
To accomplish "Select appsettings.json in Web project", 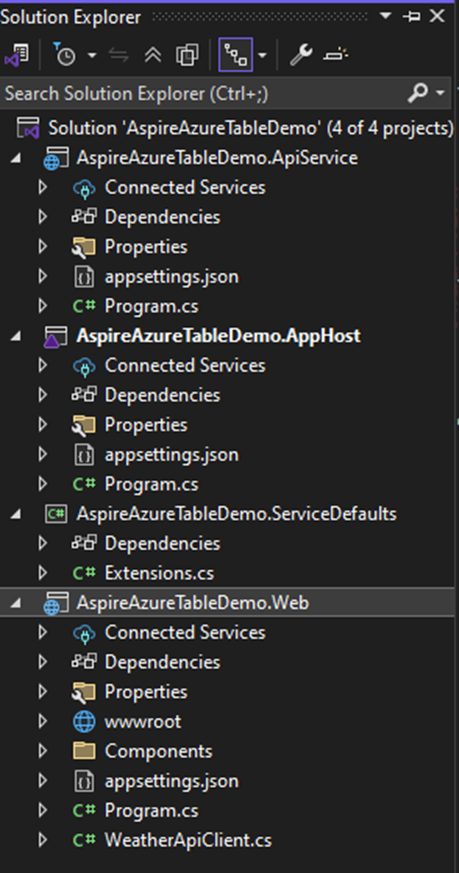I will point(172,781).
